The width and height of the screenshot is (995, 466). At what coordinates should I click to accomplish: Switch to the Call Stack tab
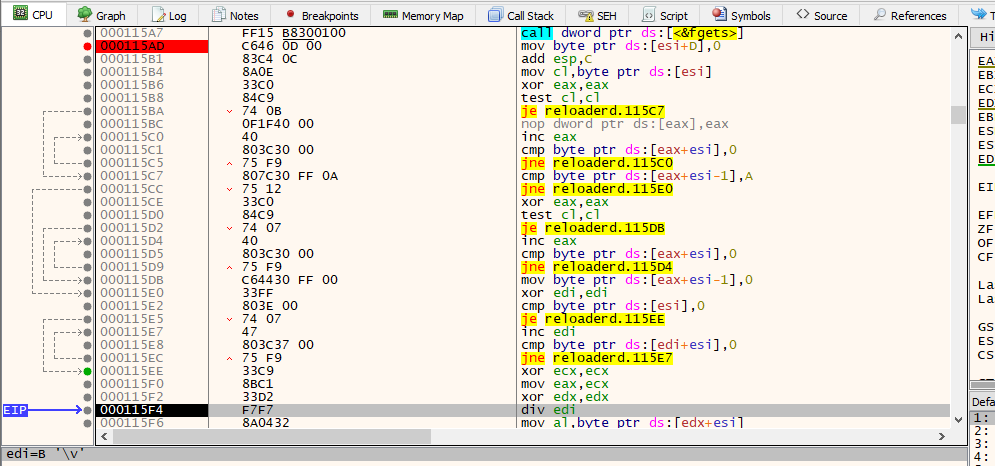coord(521,15)
